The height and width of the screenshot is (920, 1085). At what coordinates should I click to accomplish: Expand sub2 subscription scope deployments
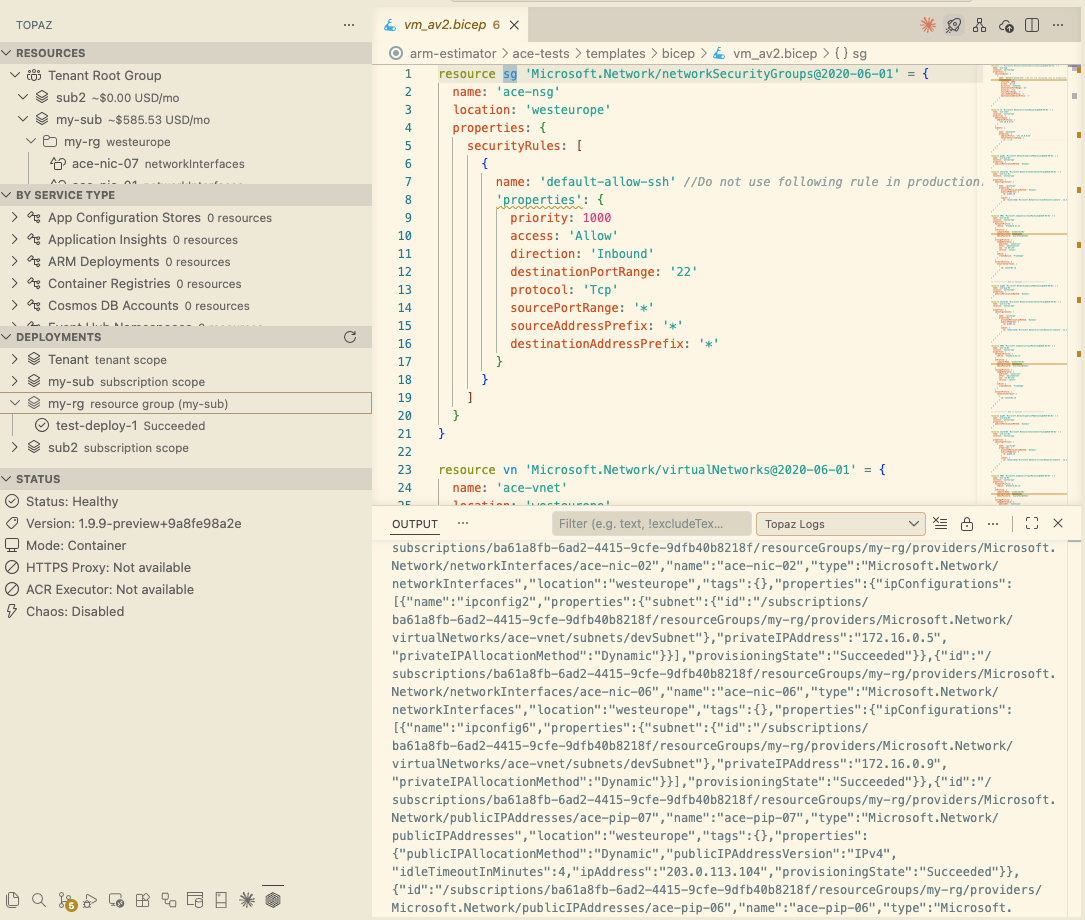click(x=15, y=448)
